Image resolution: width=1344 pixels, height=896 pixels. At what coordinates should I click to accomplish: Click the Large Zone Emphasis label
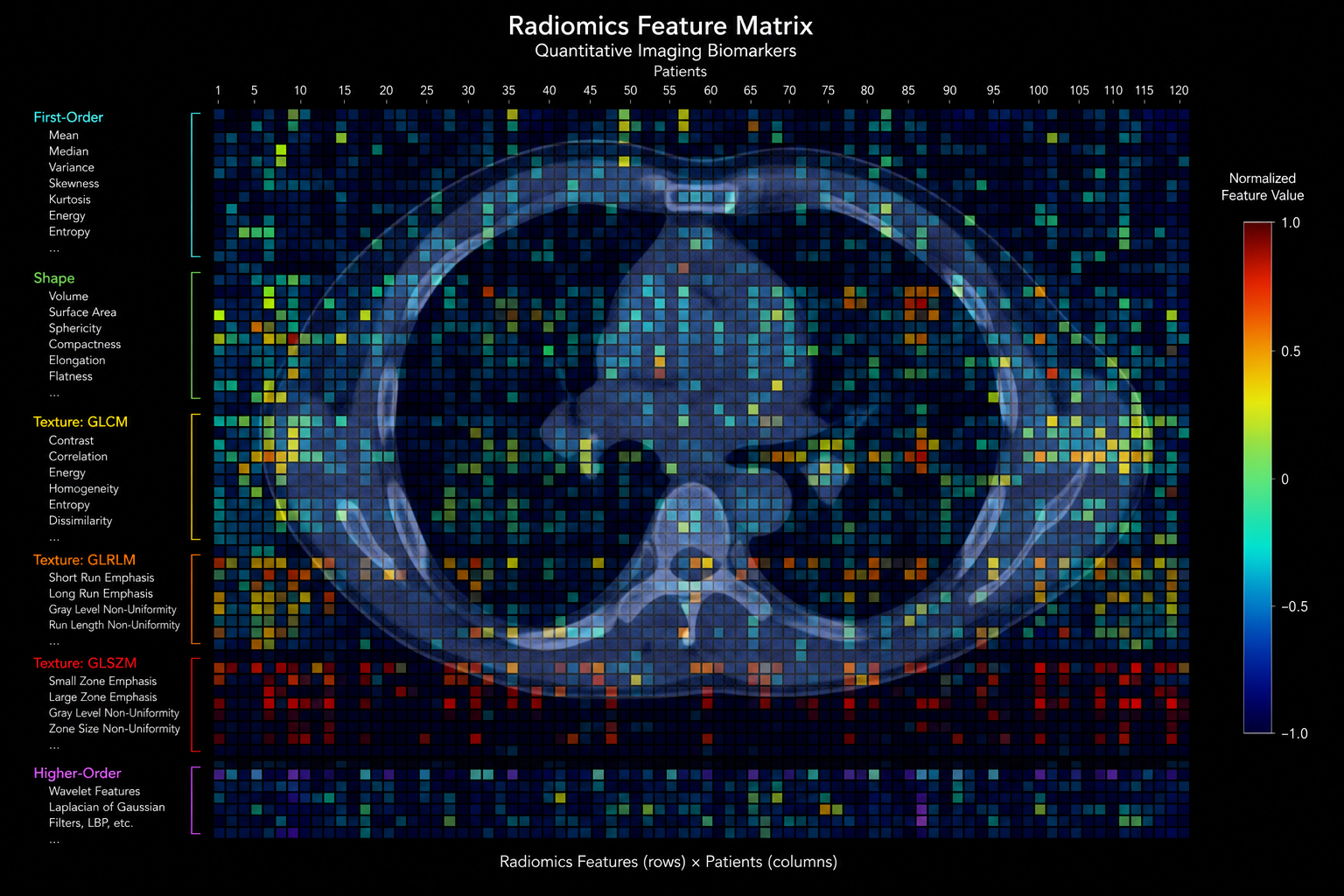tap(103, 697)
